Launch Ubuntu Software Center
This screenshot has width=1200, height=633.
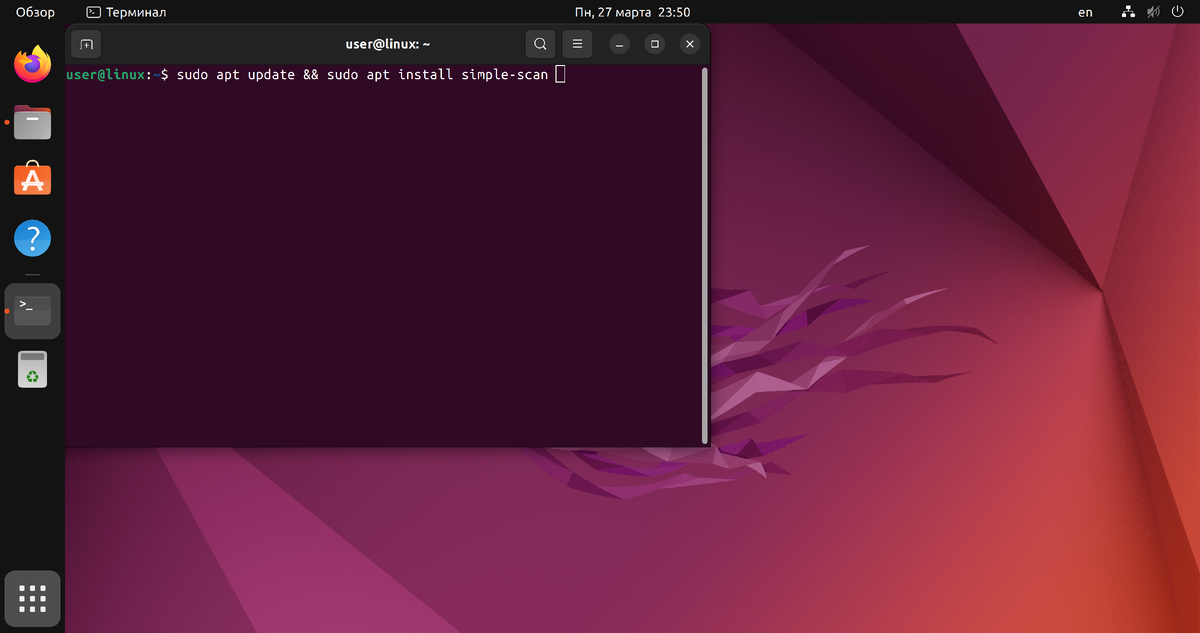click(x=32, y=180)
